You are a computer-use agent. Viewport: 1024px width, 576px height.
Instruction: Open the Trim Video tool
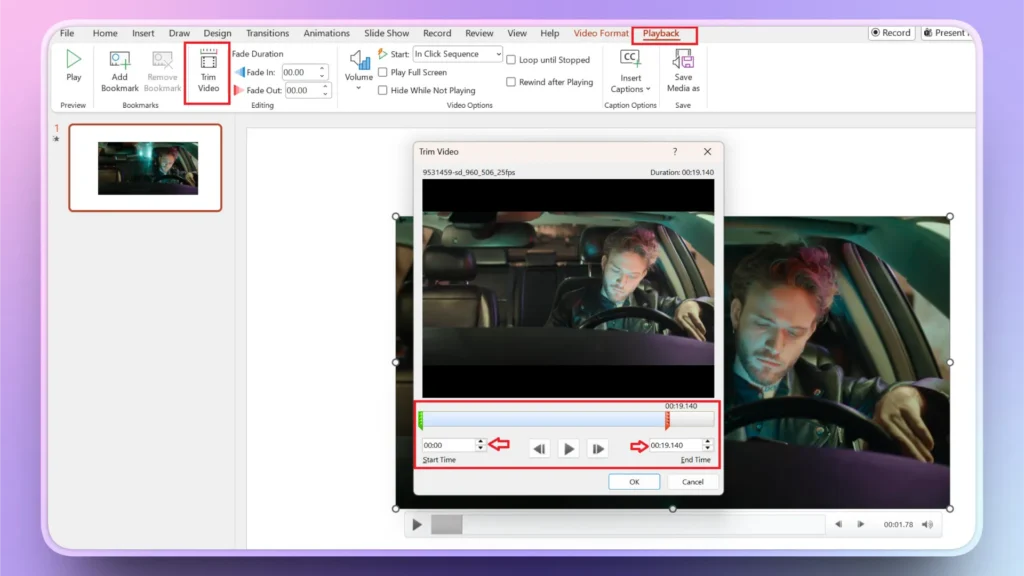pos(208,72)
